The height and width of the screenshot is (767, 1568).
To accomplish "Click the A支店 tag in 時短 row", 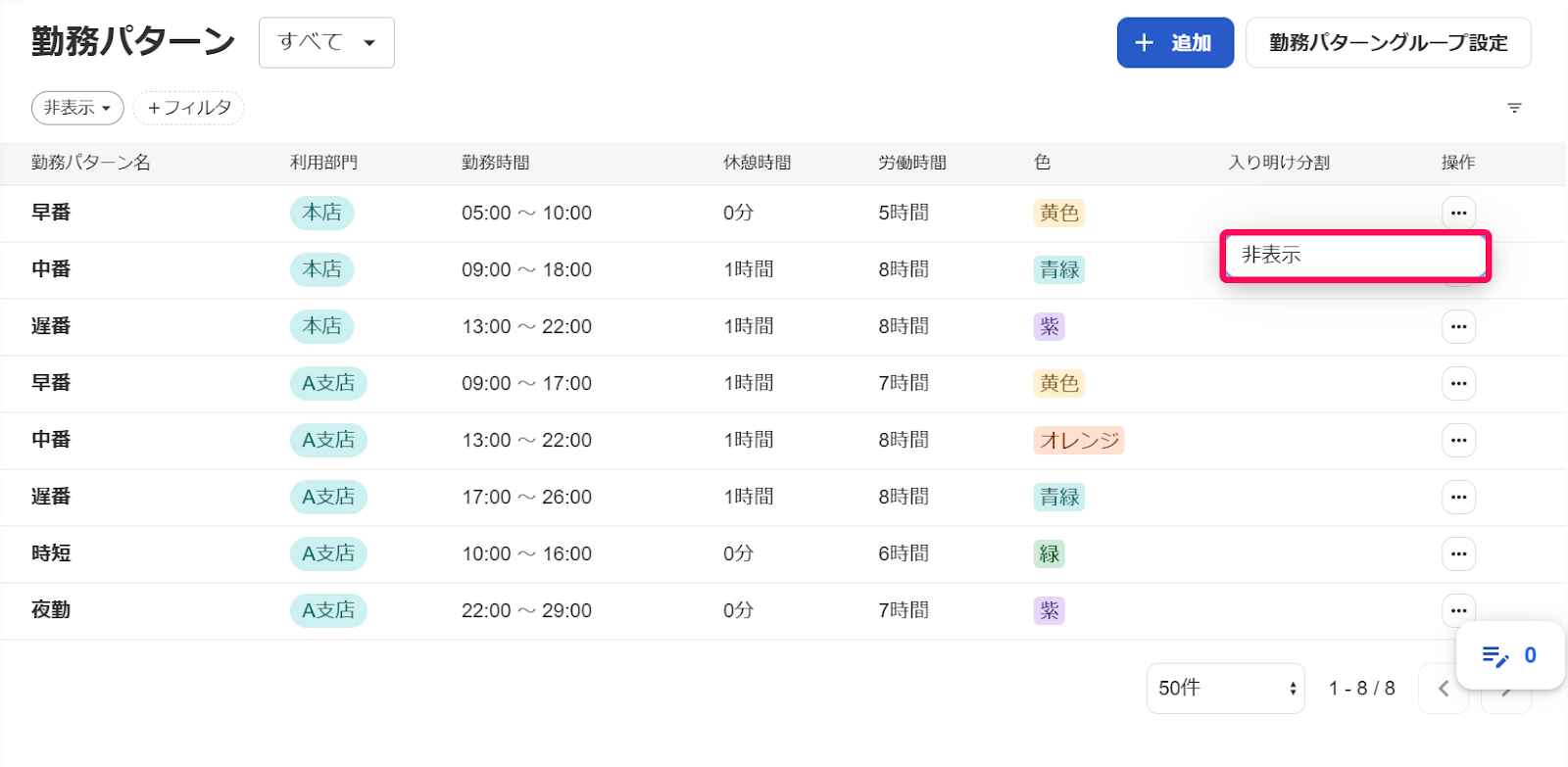I will tap(328, 553).
